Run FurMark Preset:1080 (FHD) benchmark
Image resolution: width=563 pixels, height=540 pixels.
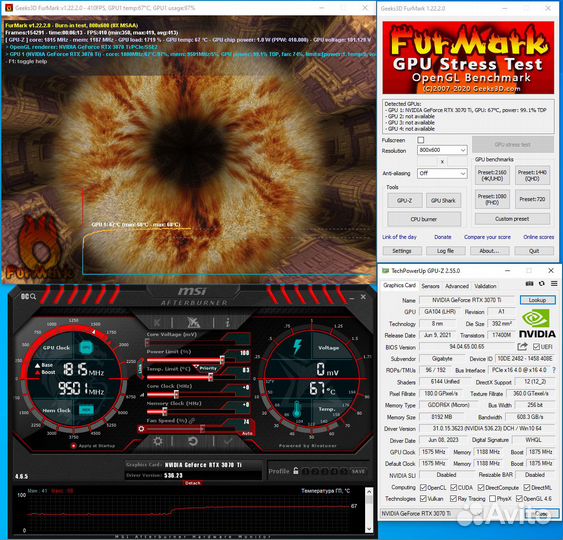pos(492,199)
